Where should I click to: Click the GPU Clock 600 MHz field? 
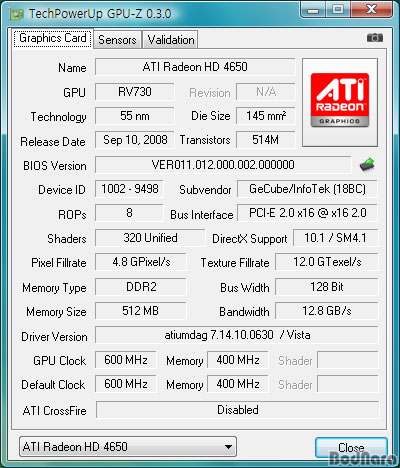[126, 360]
